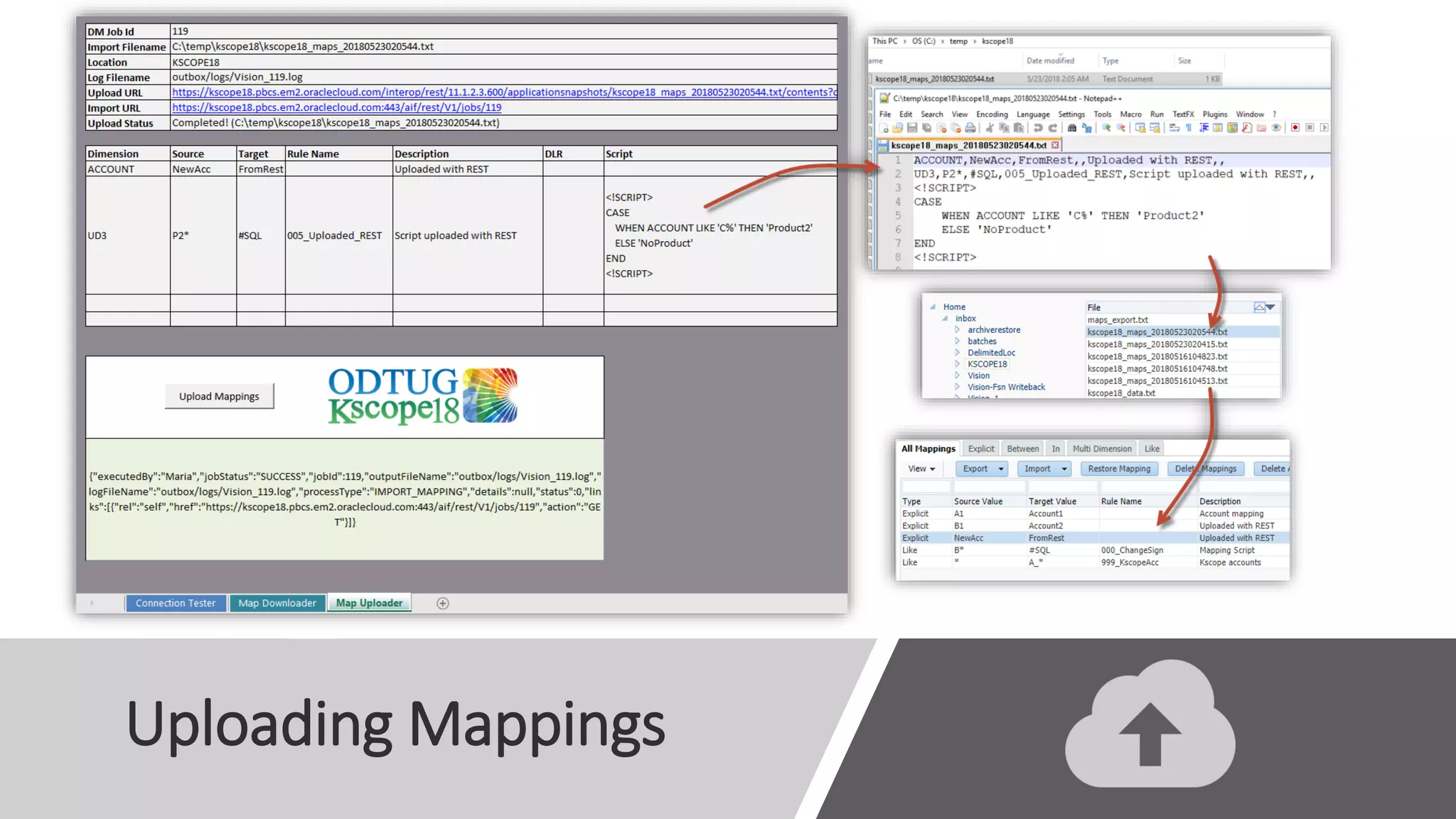Open the File menu in Notepad++
1456x819 pixels.
tap(885, 114)
